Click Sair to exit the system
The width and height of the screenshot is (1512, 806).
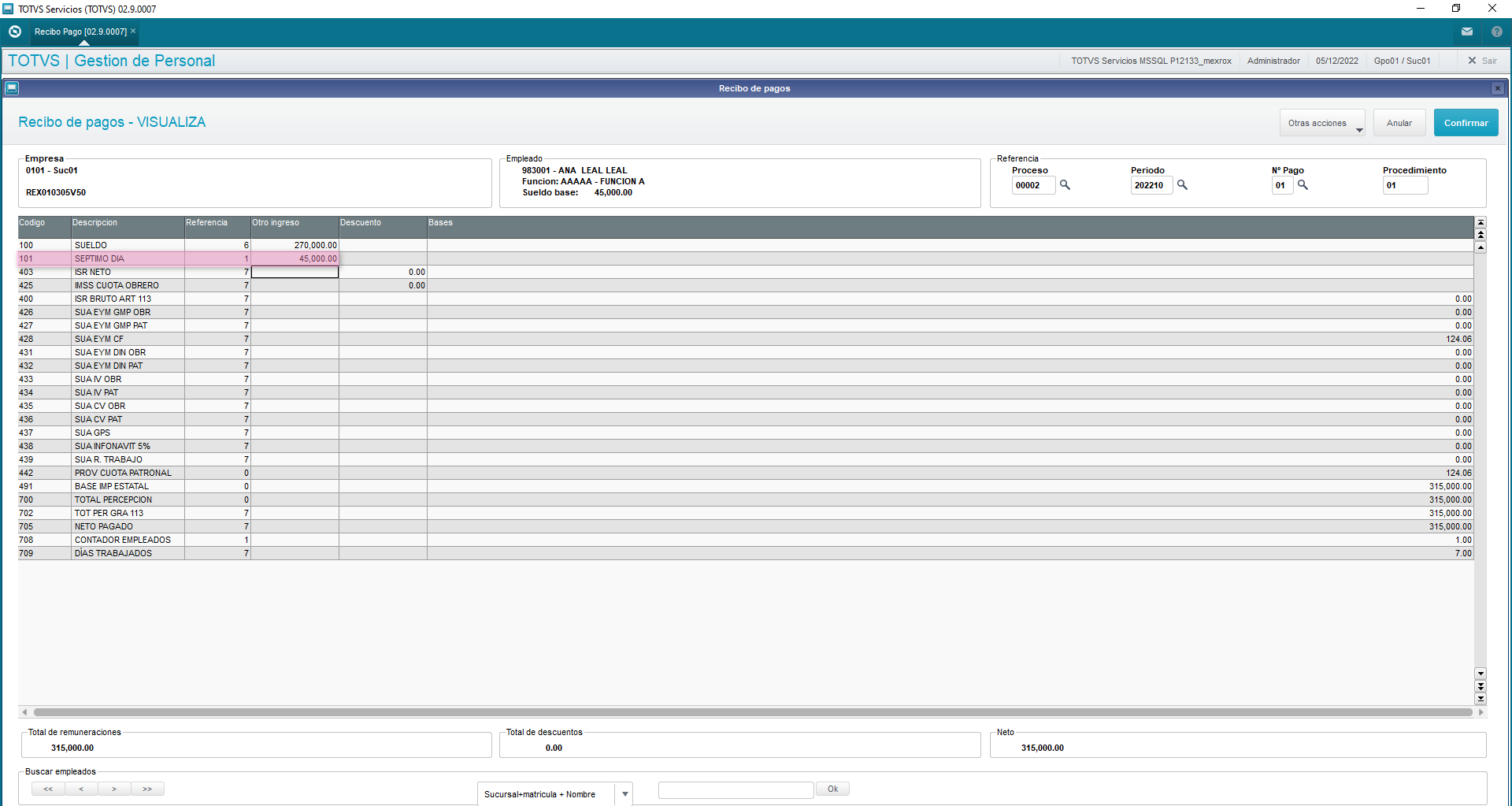1482,61
